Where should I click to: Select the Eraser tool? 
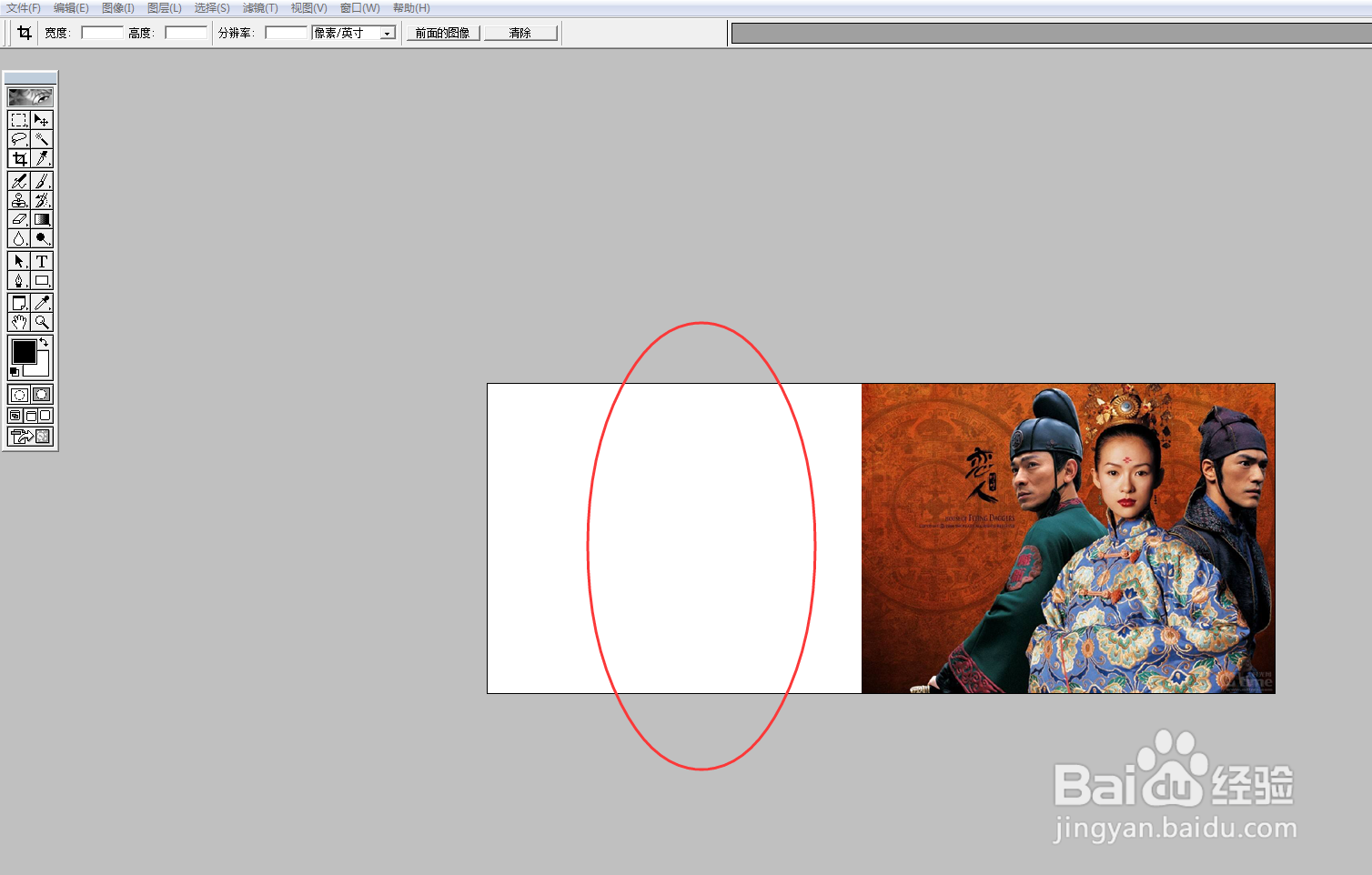pos(19,219)
